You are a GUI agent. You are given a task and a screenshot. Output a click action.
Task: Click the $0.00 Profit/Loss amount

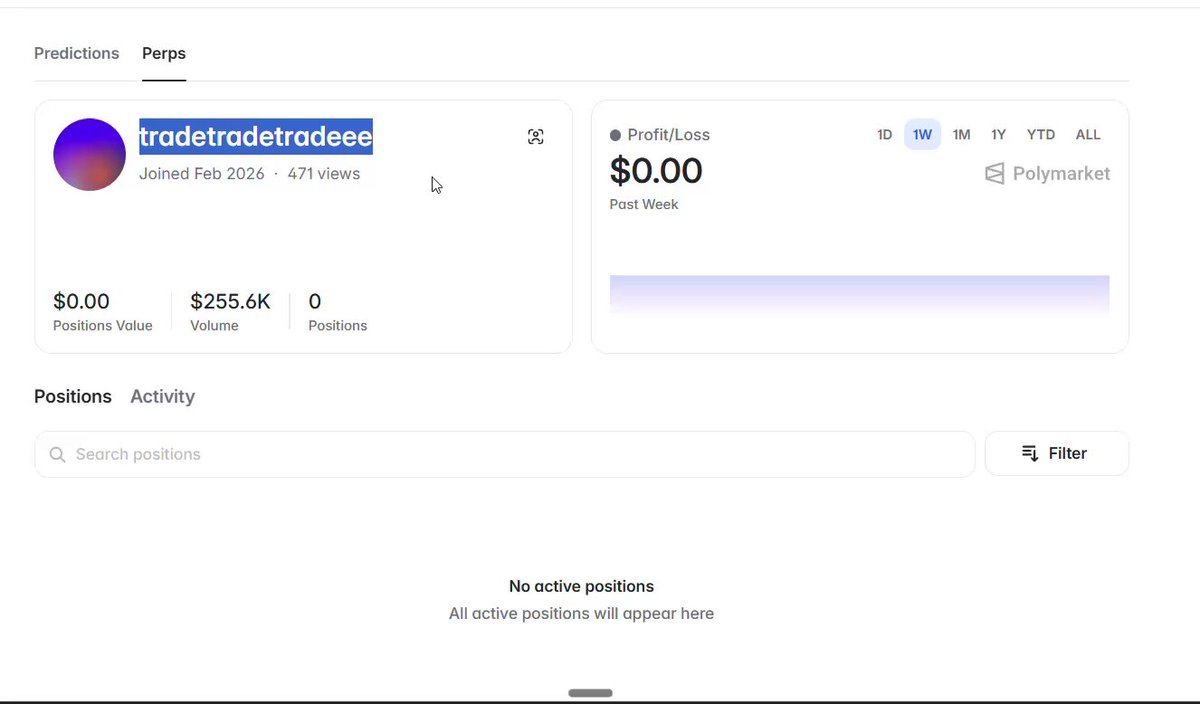656,171
